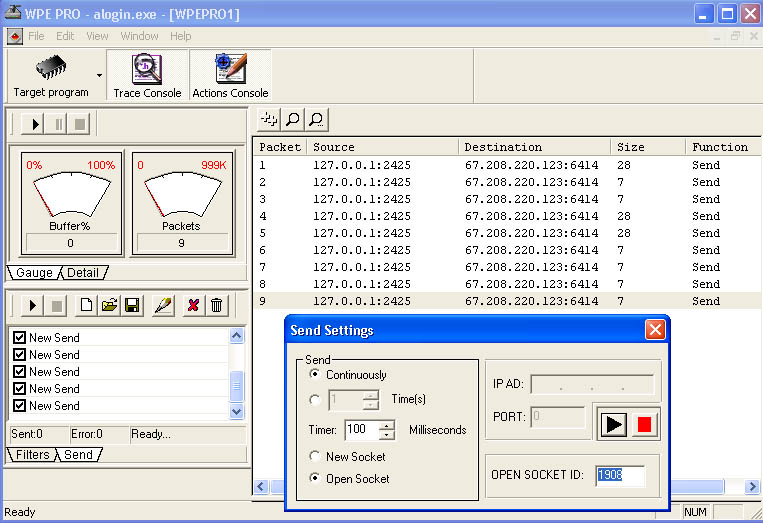
Task: Start packet logging with the top play button
Action: (34, 125)
